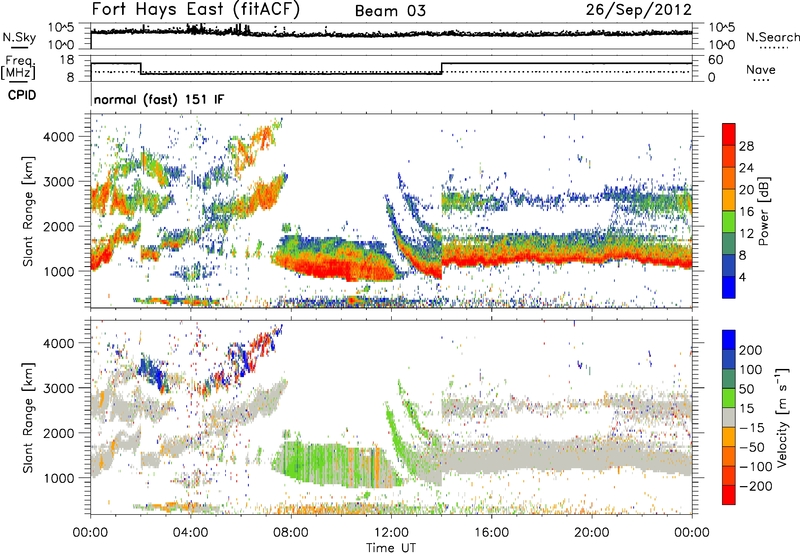The image size is (800, 554).
Task: Click the '-200' tick on the Velocity colorbar
Action: pos(756,486)
